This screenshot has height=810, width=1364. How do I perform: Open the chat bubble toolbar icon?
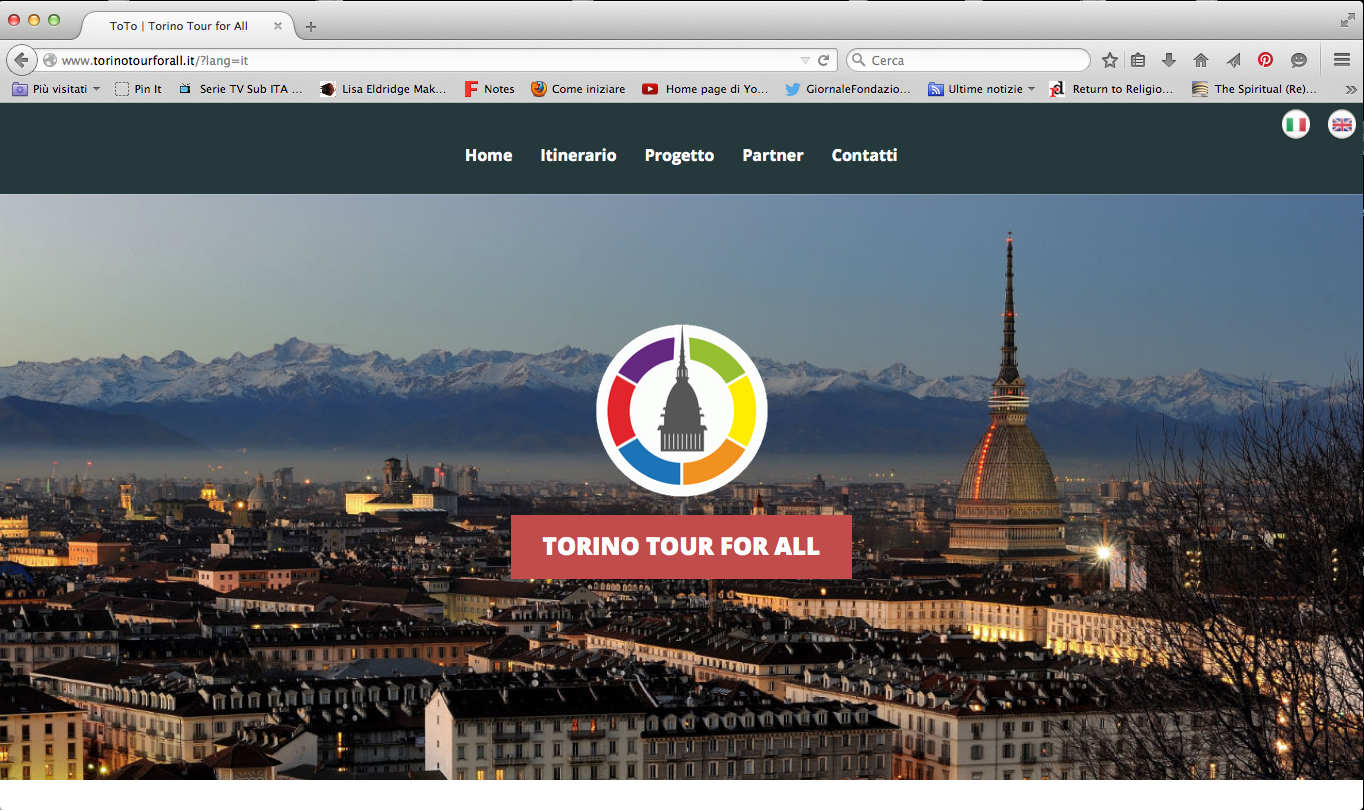coord(1298,60)
